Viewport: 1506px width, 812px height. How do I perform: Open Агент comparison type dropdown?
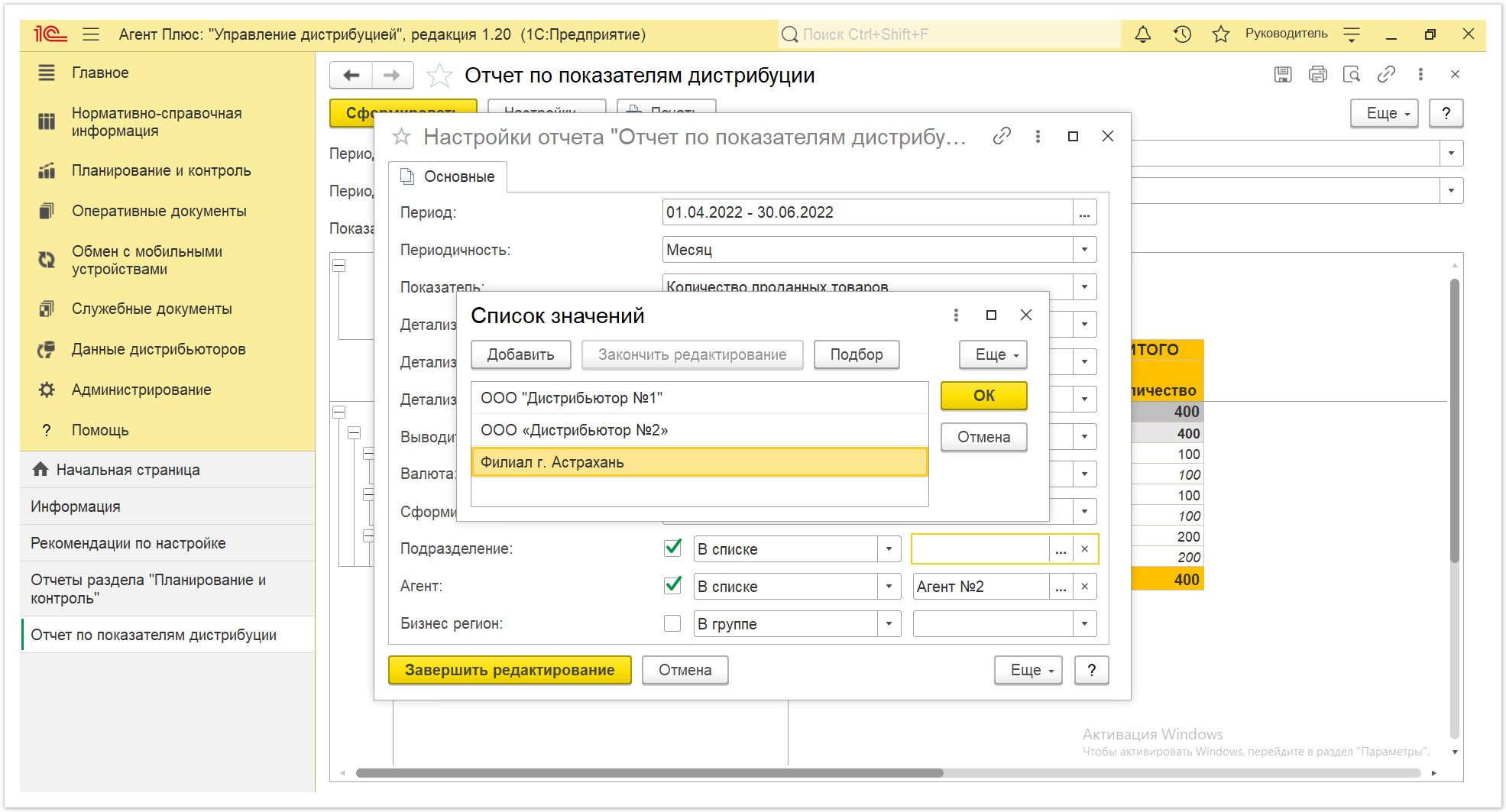(889, 586)
